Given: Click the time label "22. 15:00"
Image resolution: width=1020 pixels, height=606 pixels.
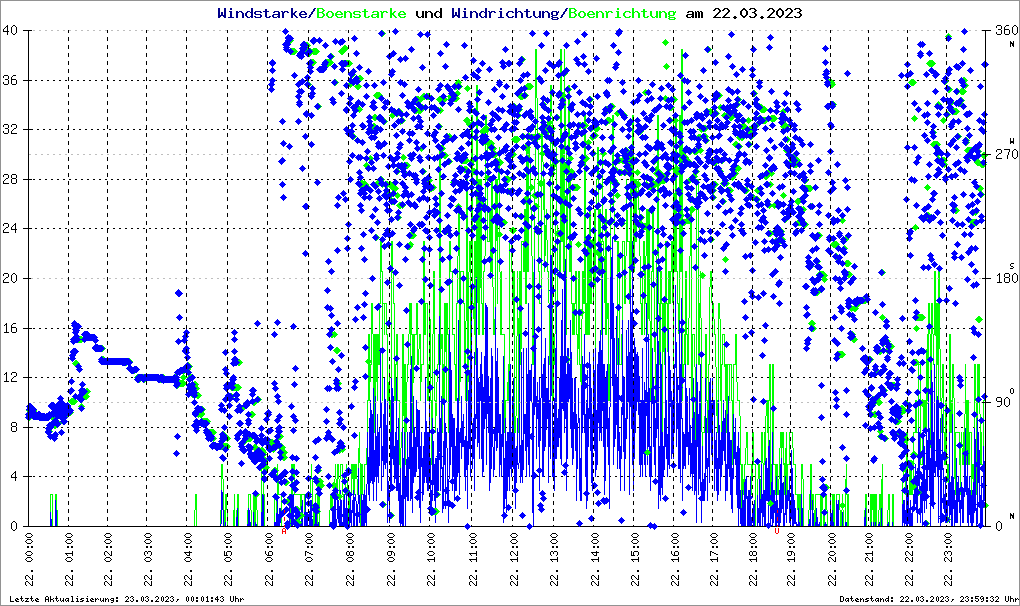Looking at the screenshot, I should 635,560.
